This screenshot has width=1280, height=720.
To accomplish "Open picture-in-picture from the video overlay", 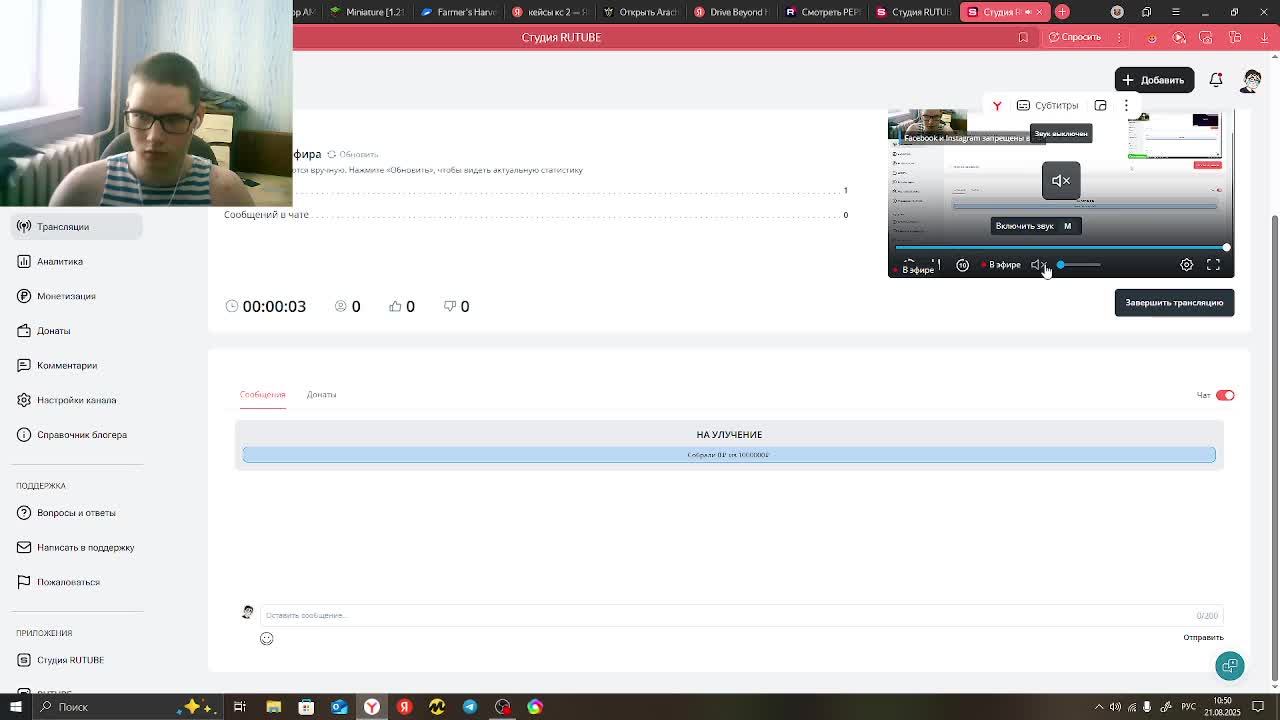I will click(x=1100, y=106).
